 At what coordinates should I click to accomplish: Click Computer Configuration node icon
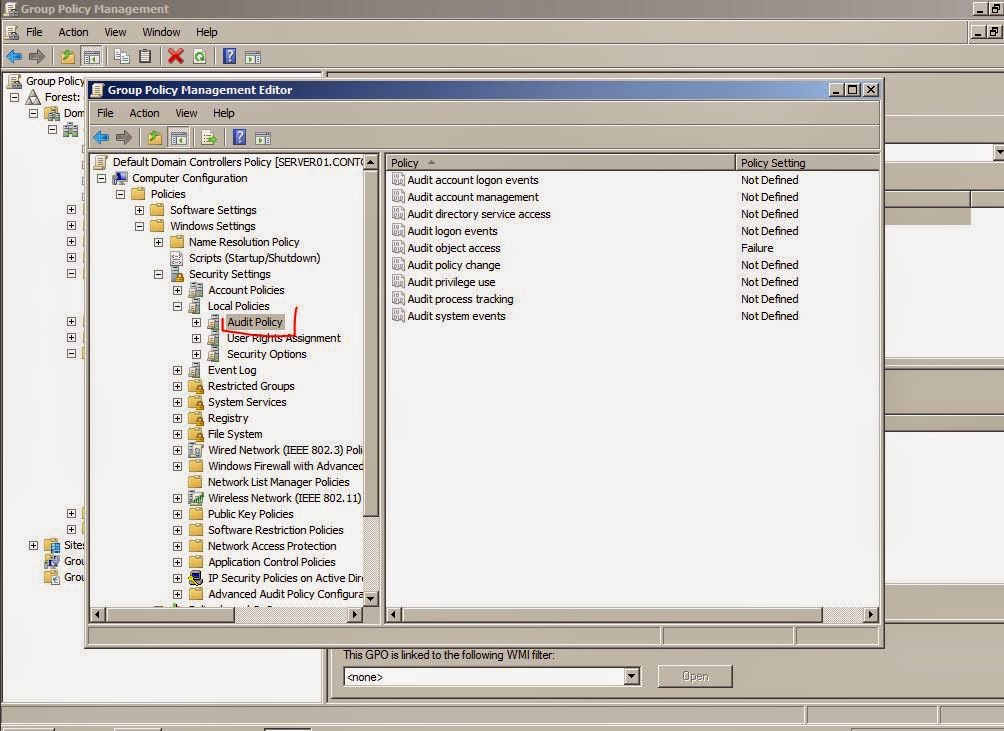pyautogui.click(x=120, y=178)
